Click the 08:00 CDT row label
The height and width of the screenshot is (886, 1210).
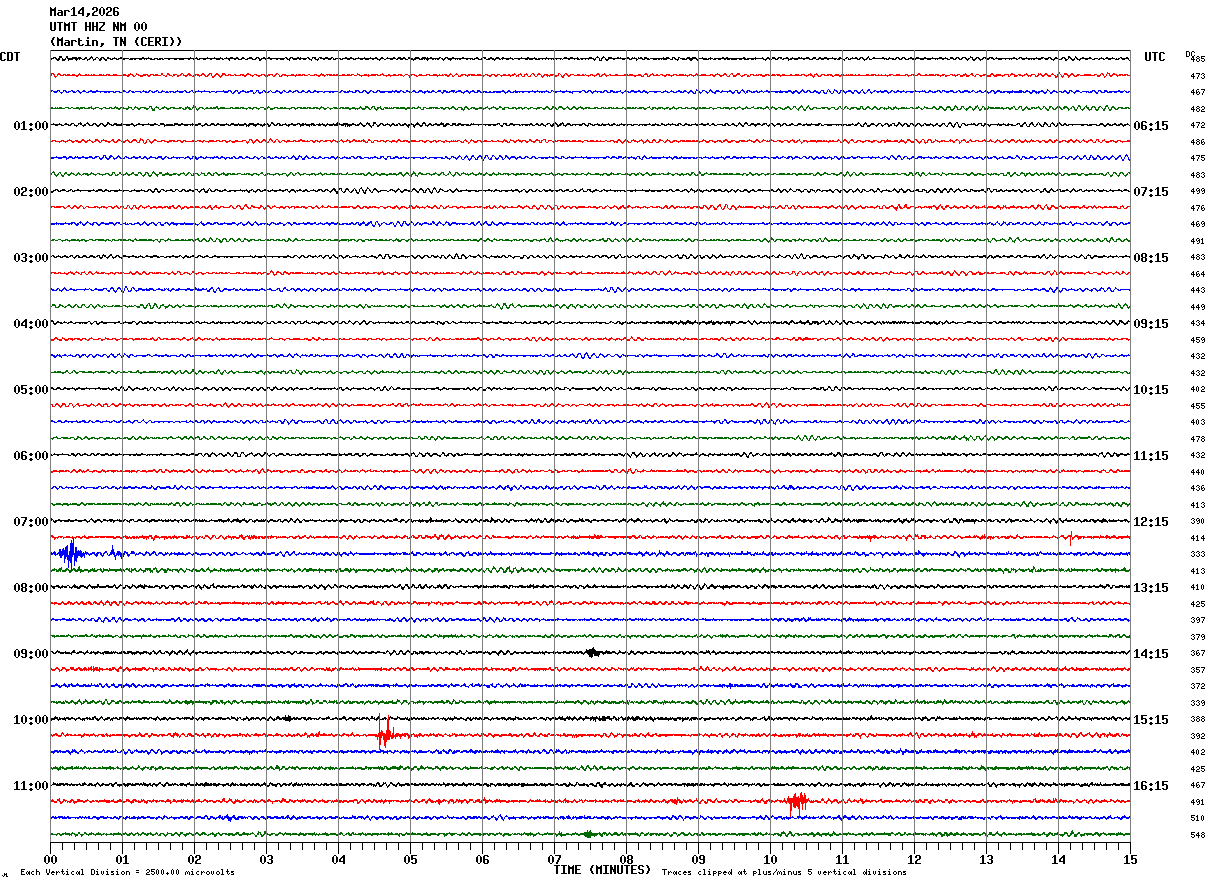click(x=31, y=588)
